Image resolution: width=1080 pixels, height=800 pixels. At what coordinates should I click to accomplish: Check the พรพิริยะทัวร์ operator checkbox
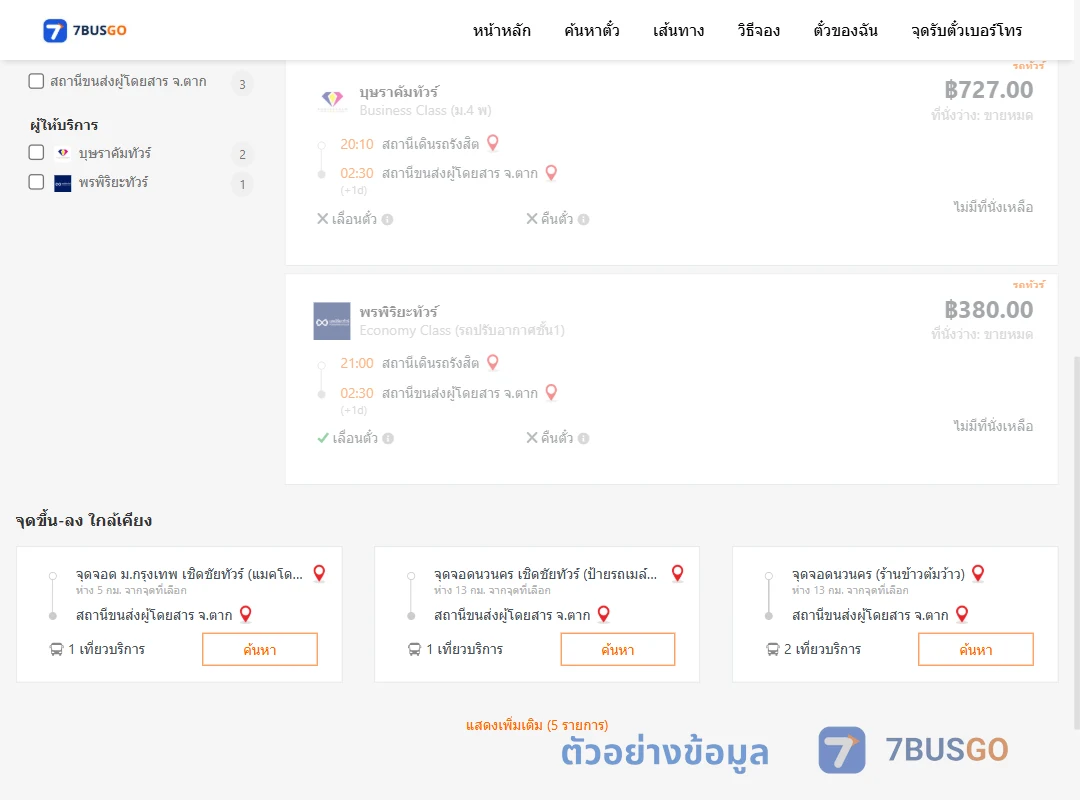36,182
